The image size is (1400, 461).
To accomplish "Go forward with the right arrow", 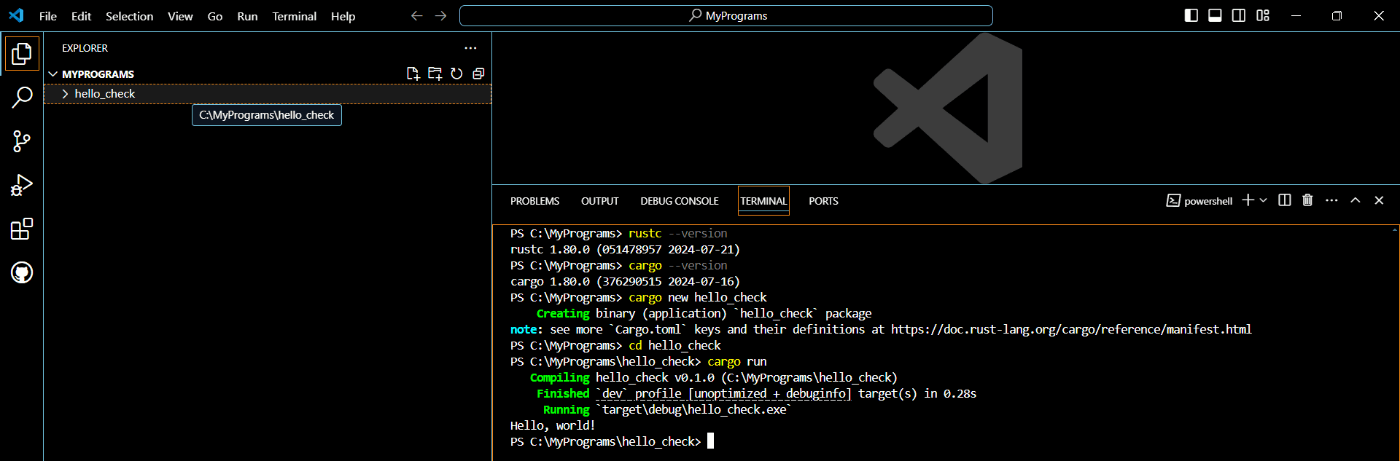I will coord(441,16).
